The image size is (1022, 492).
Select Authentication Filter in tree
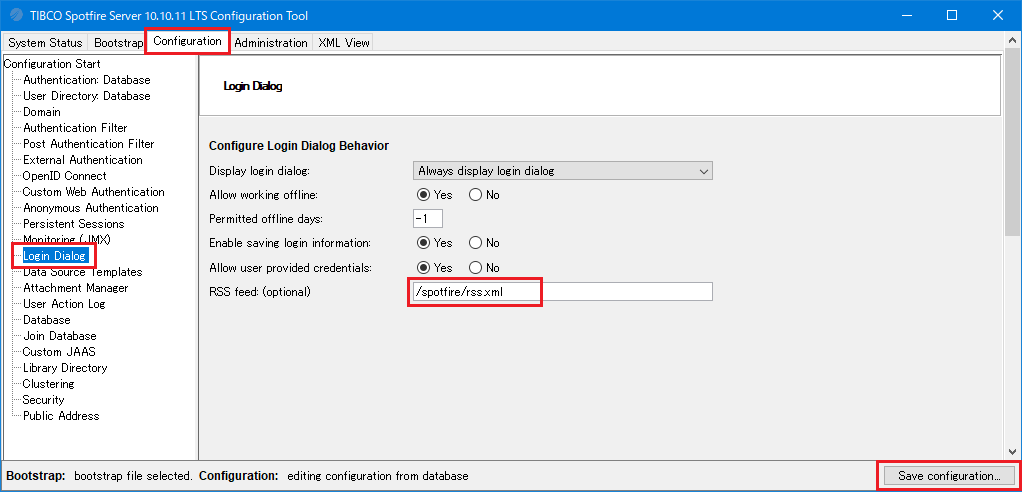coord(75,128)
